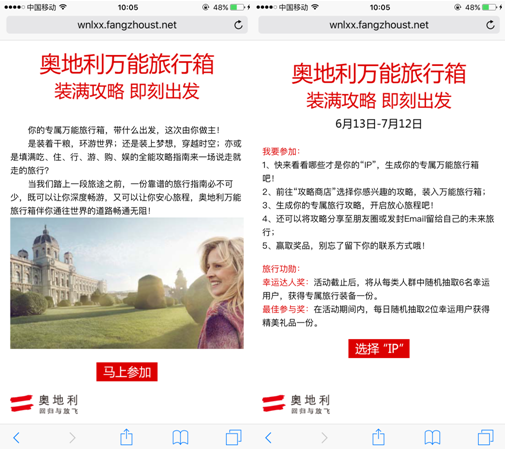Open bookmarks in the left phone
Viewport: 514px width, 449px height.
pyautogui.click(x=180, y=437)
